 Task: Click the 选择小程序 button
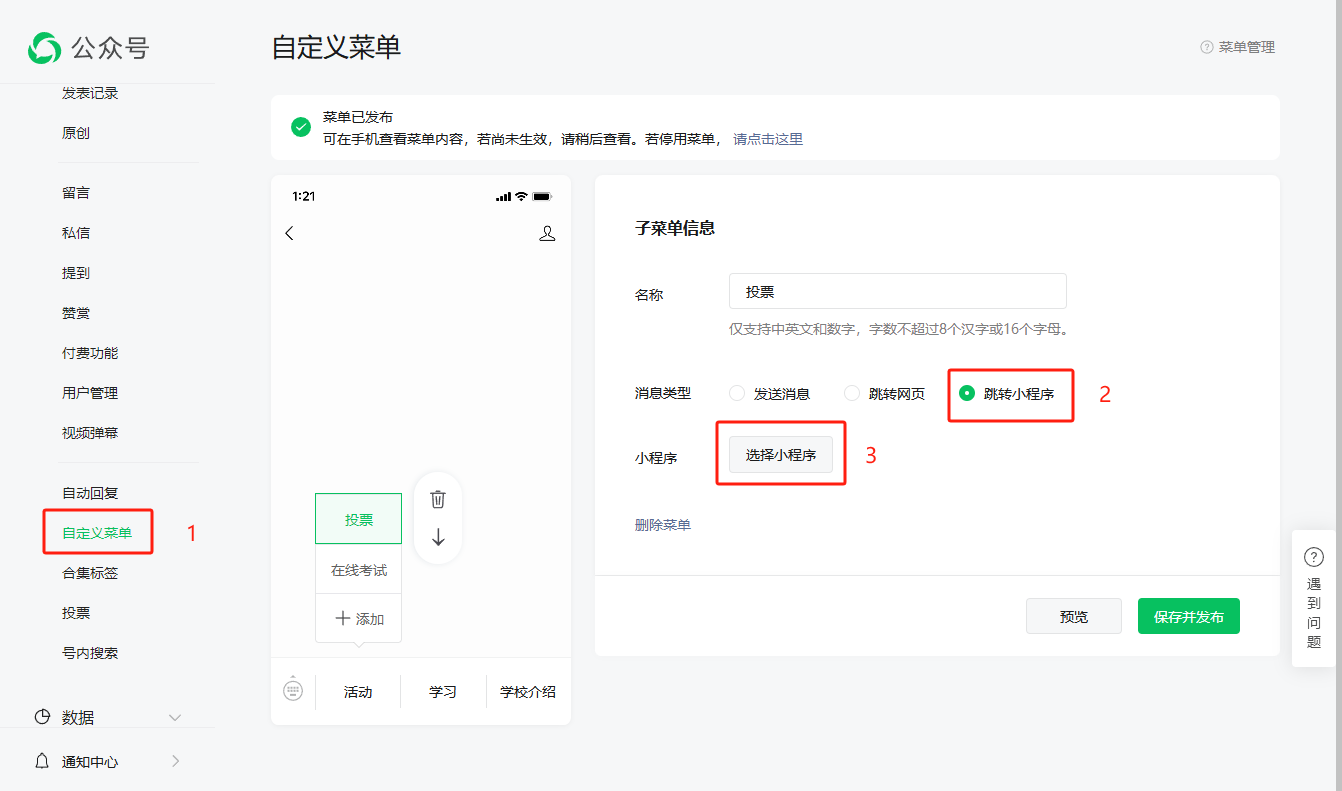(781, 455)
